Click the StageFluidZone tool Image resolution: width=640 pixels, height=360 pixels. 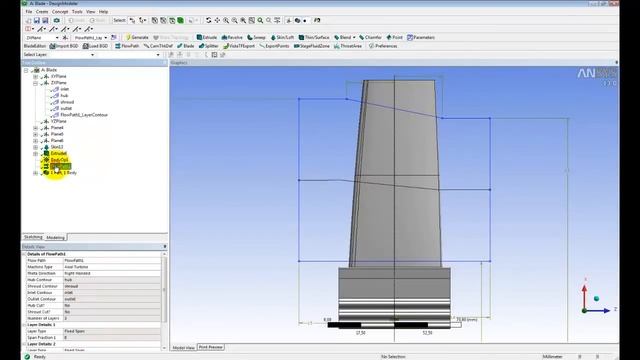pyautogui.click(x=312, y=46)
